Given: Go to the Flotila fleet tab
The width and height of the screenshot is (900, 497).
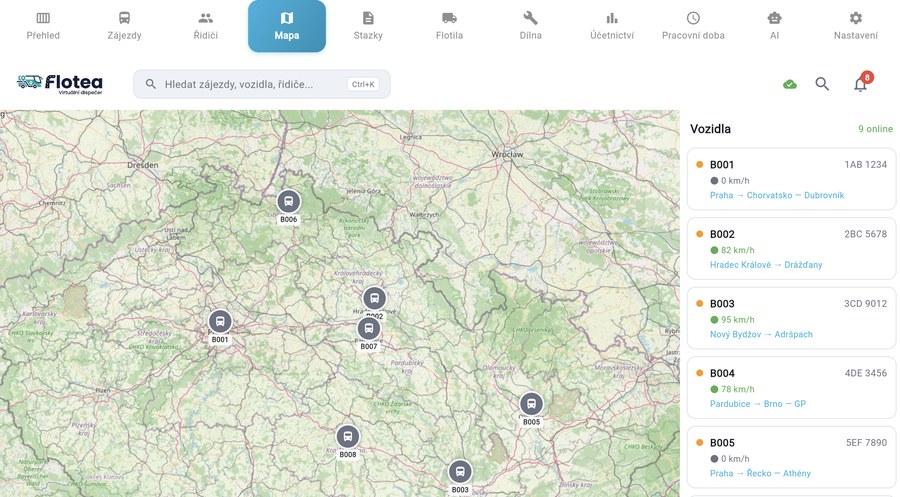Looking at the screenshot, I should pos(449,26).
